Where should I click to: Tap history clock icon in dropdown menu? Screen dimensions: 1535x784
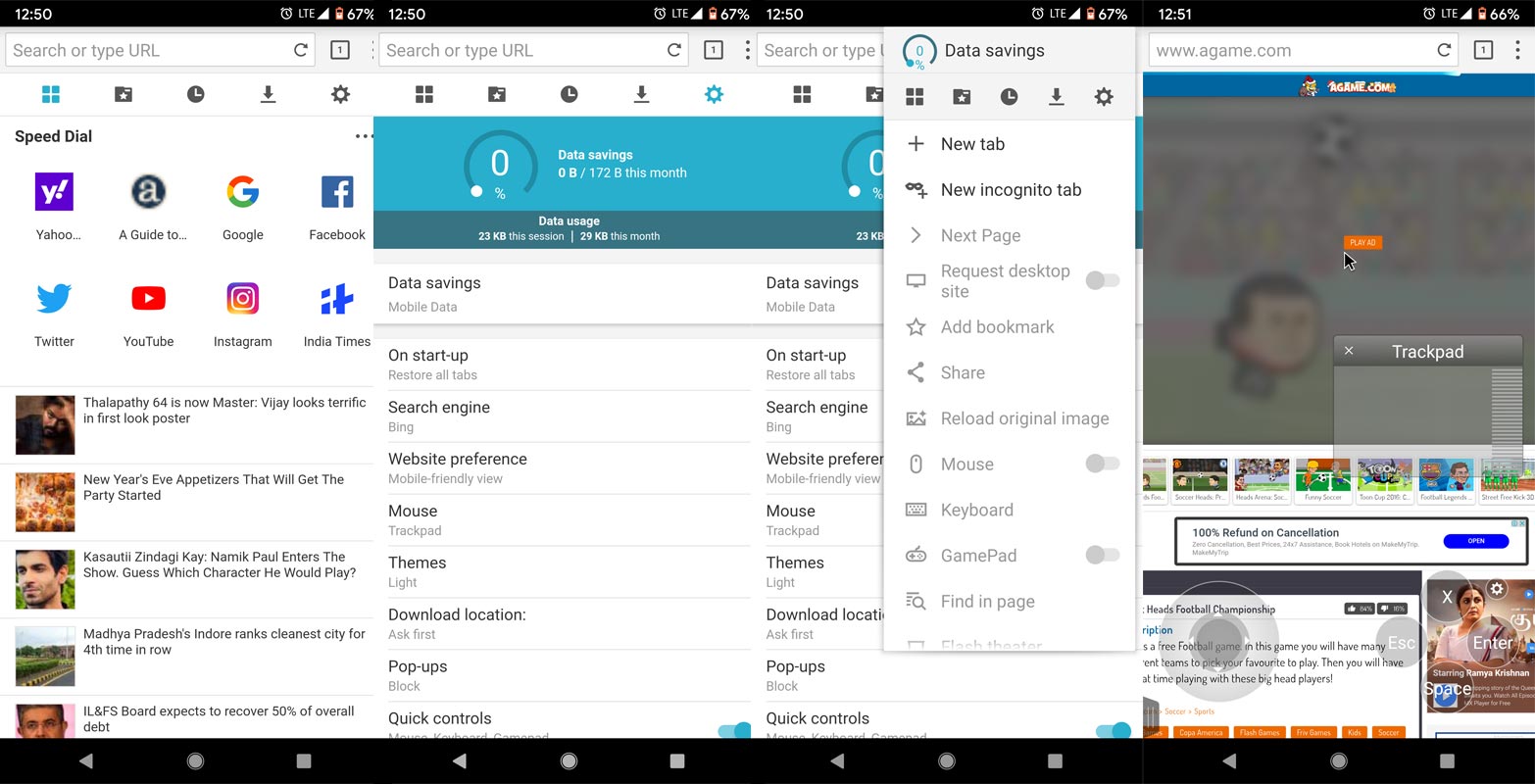tap(1009, 97)
